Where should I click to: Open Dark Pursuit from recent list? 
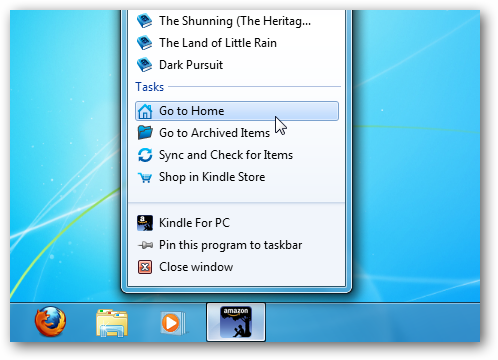(237, 65)
